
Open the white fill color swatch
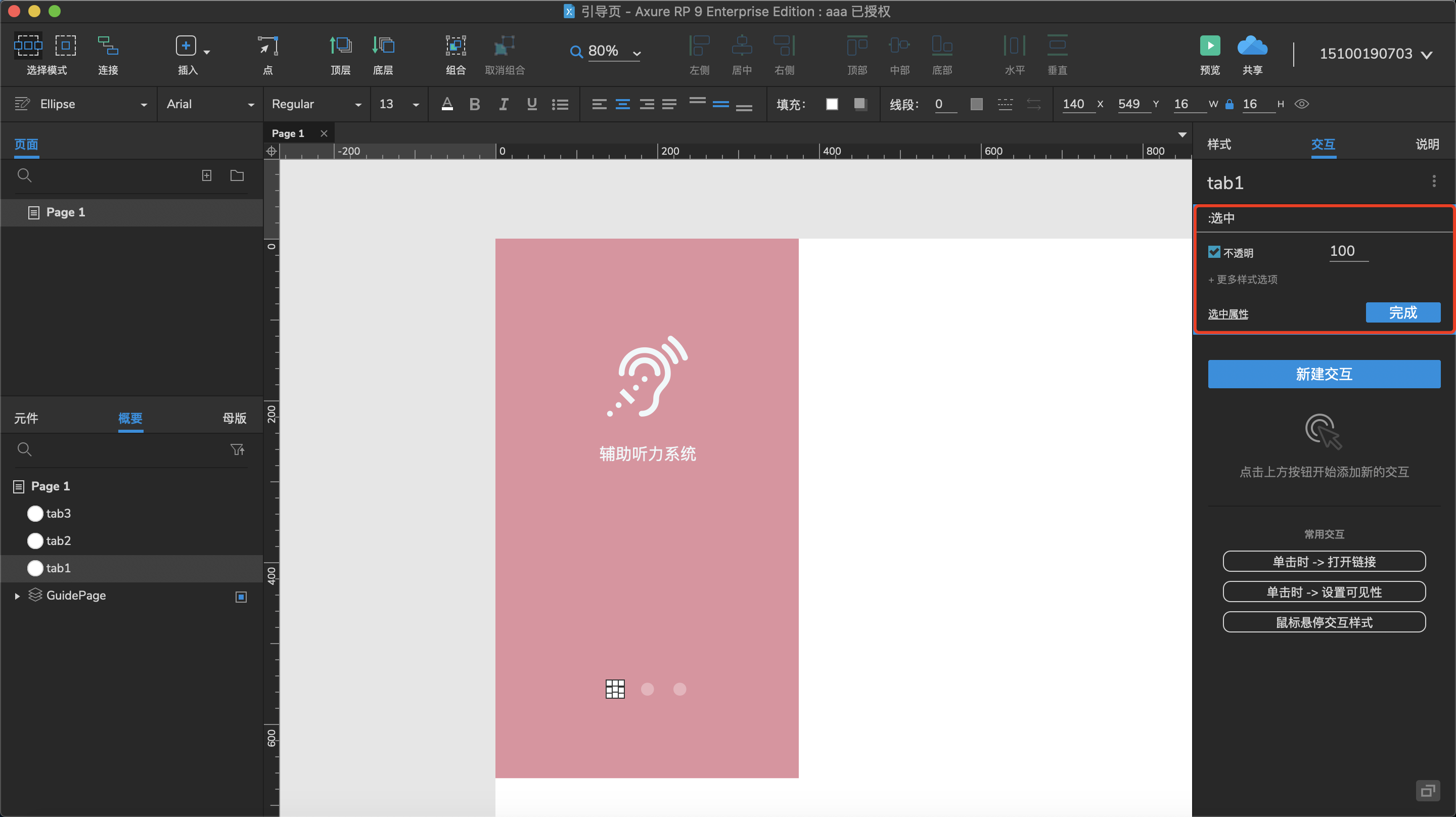click(x=832, y=104)
